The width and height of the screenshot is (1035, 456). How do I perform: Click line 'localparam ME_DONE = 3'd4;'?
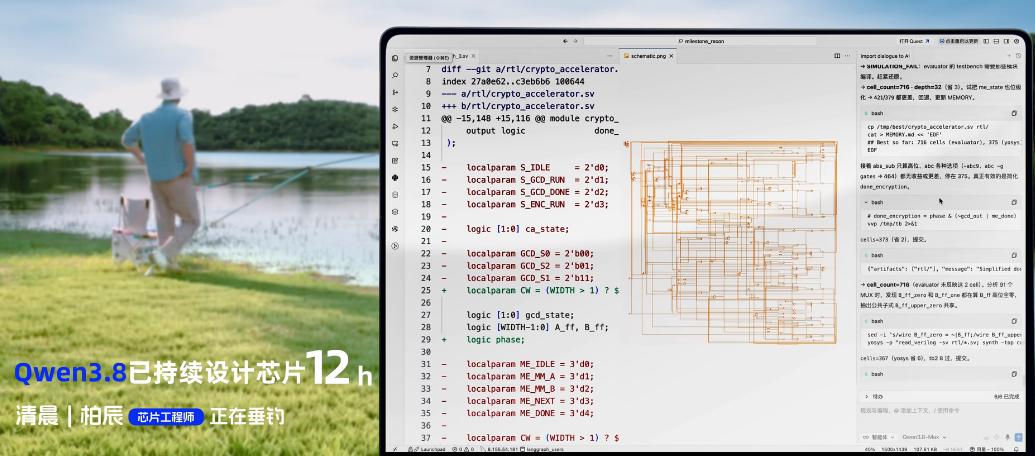[530, 414]
